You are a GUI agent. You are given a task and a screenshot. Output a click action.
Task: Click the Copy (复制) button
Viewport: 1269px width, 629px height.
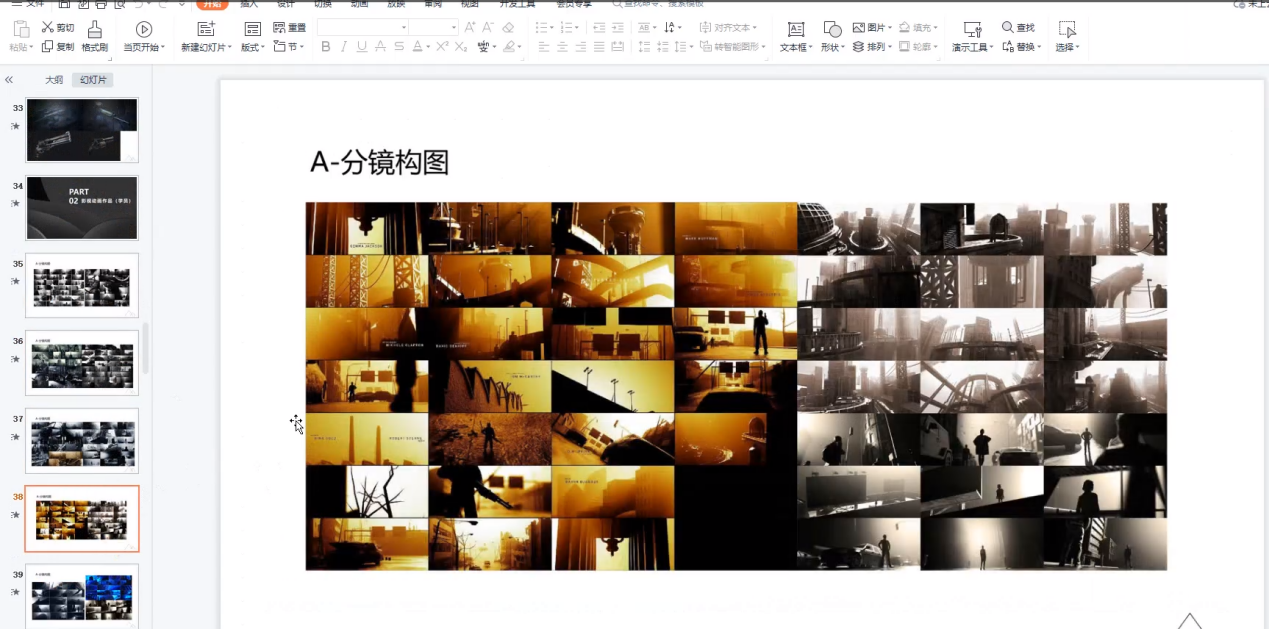tap(58, 47)
